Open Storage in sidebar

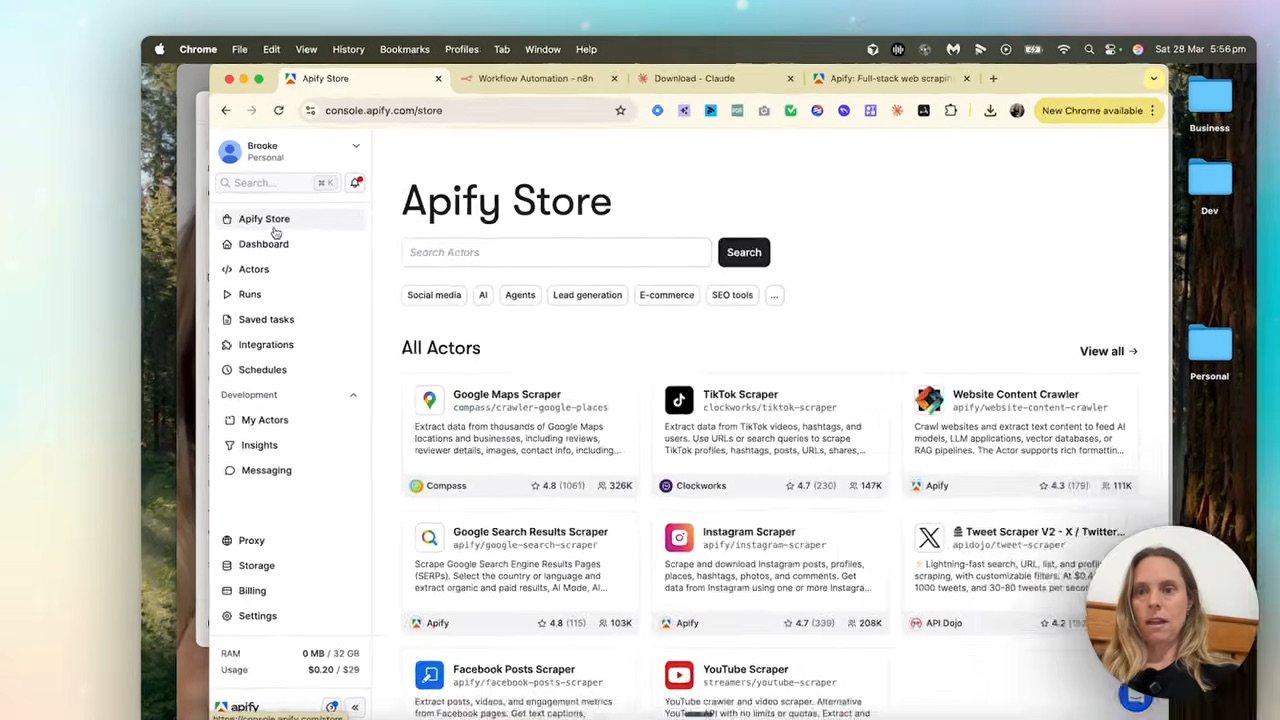click(x=256, y=565)
